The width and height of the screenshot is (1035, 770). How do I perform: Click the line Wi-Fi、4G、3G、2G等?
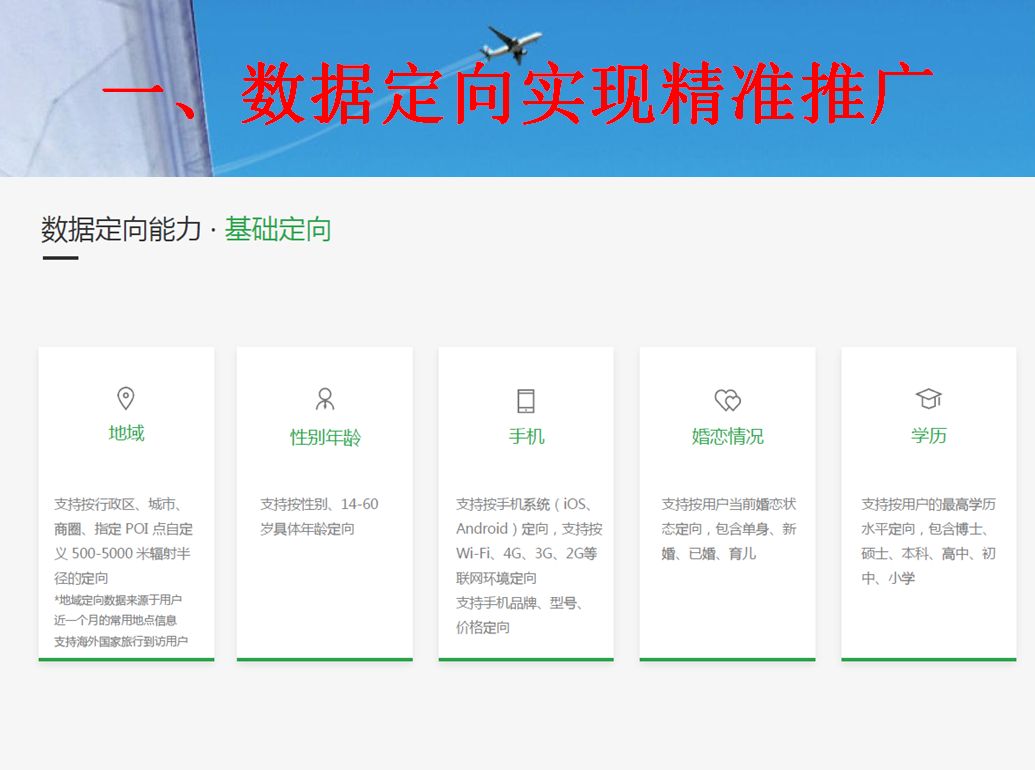click(x=527, y=554)
